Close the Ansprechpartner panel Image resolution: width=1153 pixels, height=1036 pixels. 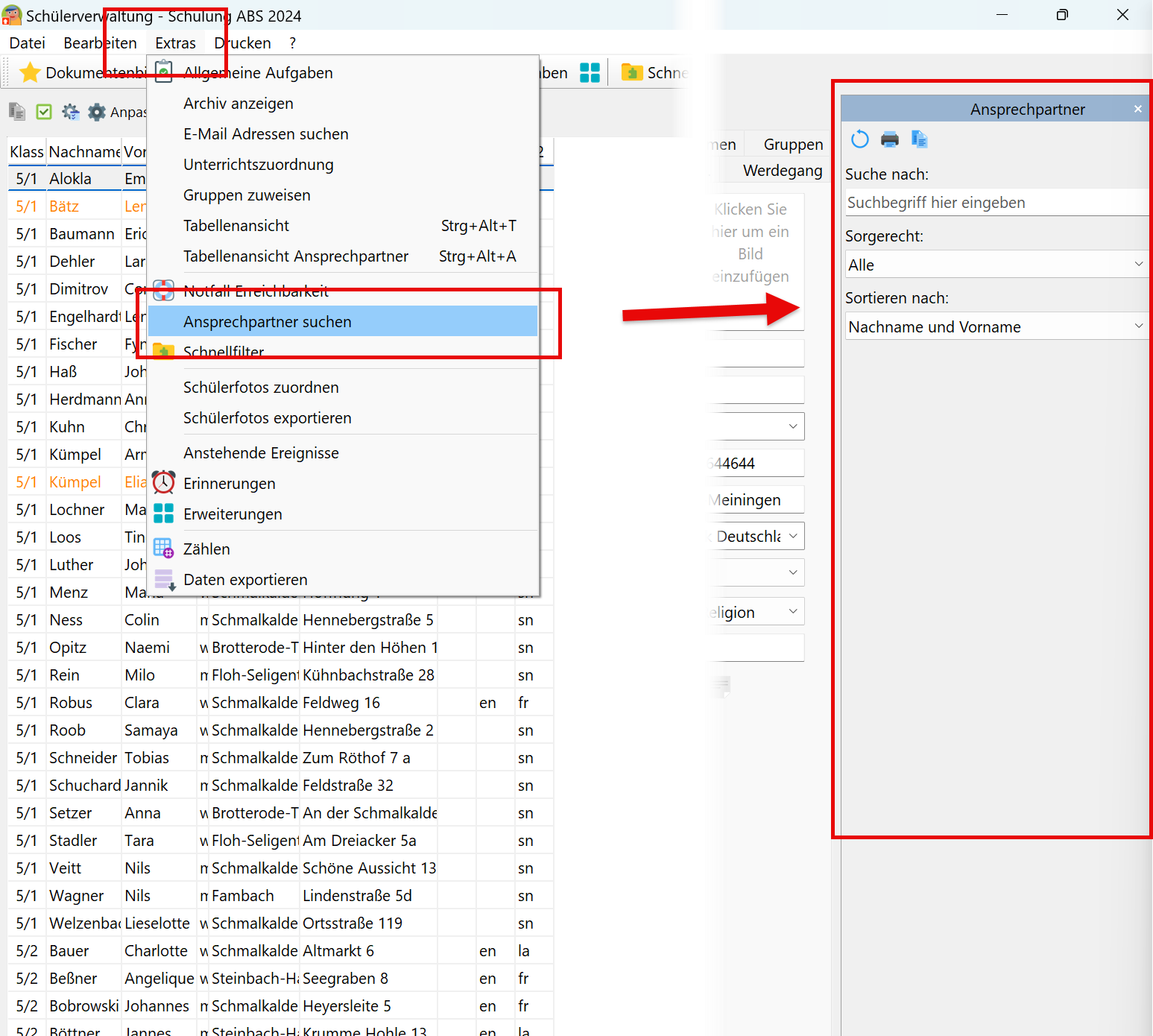pyautogui.click(x=1137, y=109)
